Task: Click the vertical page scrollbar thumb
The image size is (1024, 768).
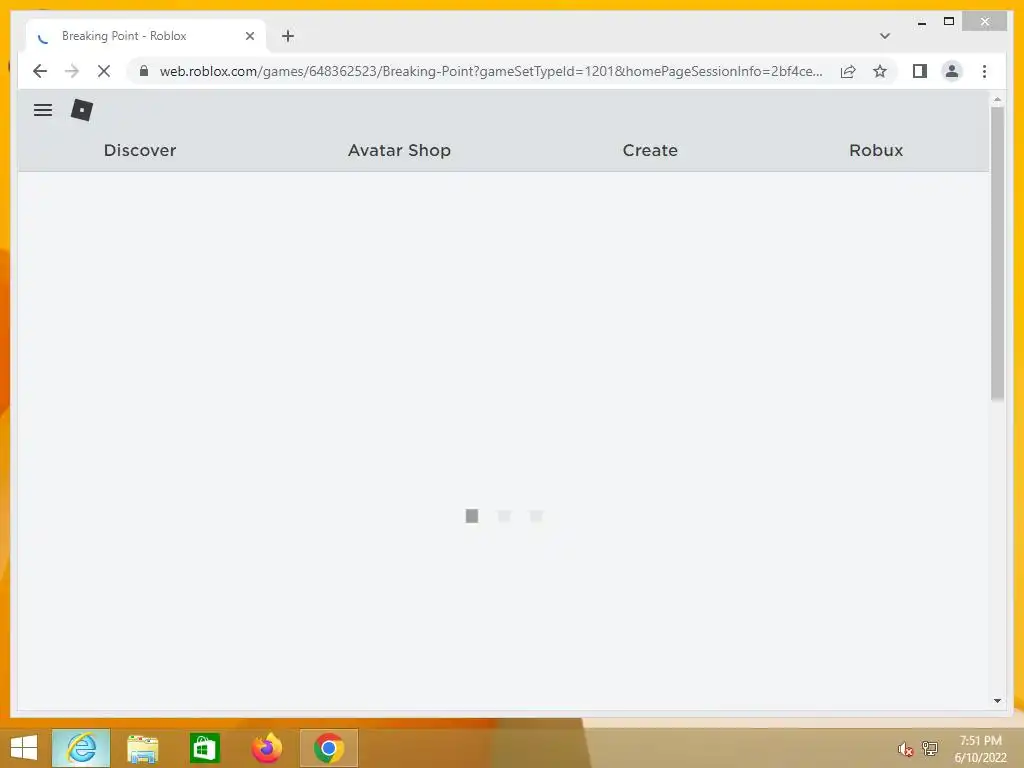Action: tap(997, 253)
